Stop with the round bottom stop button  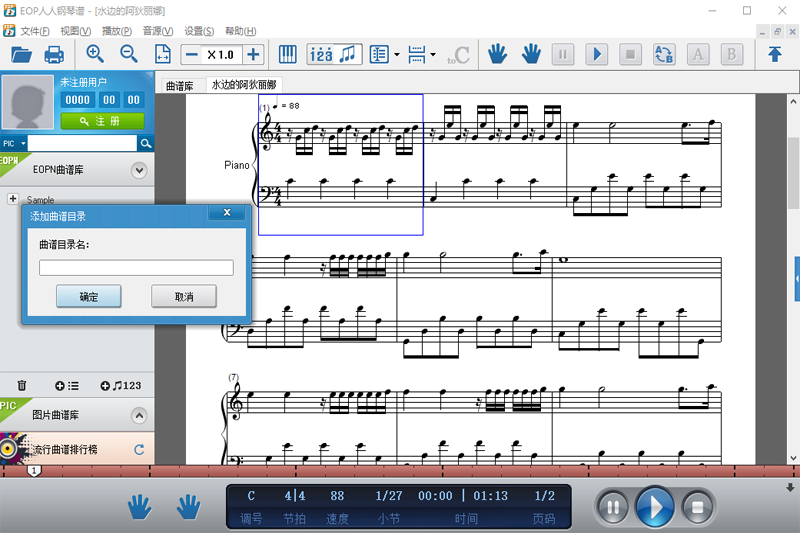(697, 507)
